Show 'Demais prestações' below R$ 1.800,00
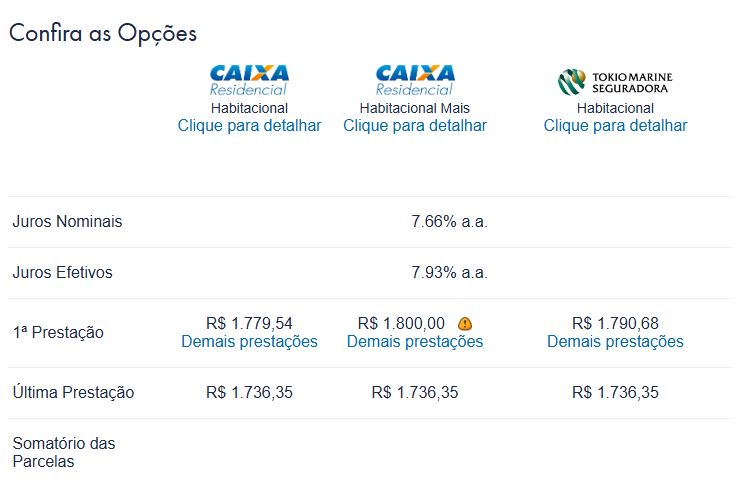The image size is (754, 485). click(x=415, y=342)
